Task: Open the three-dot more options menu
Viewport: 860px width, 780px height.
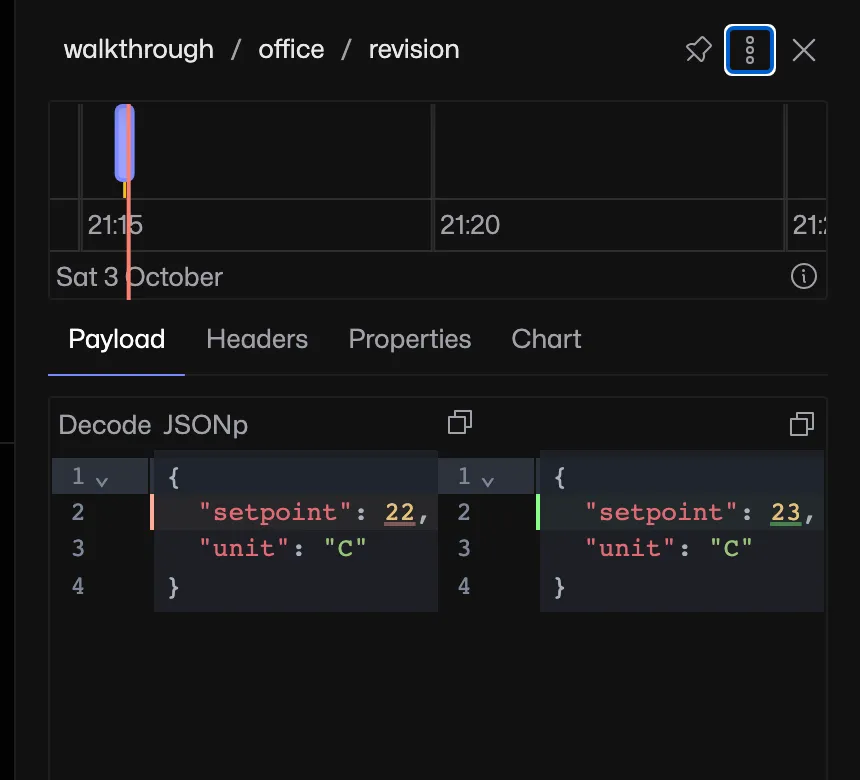Action: [x=750, y=50]
